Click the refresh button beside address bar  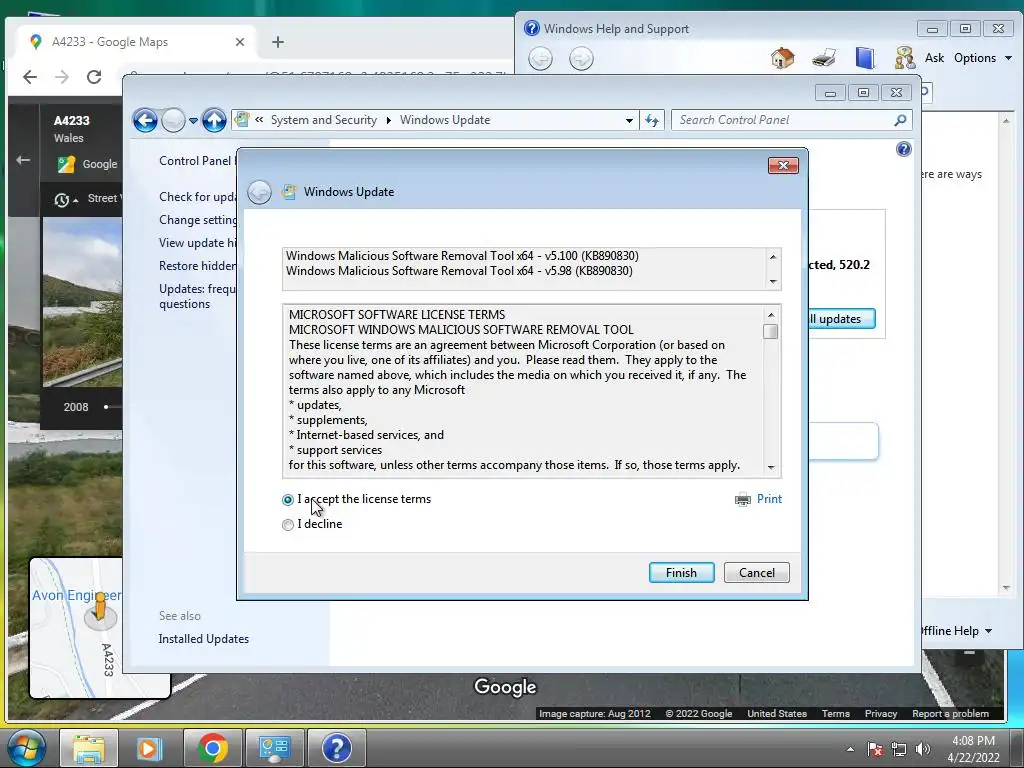coord(652,120)
